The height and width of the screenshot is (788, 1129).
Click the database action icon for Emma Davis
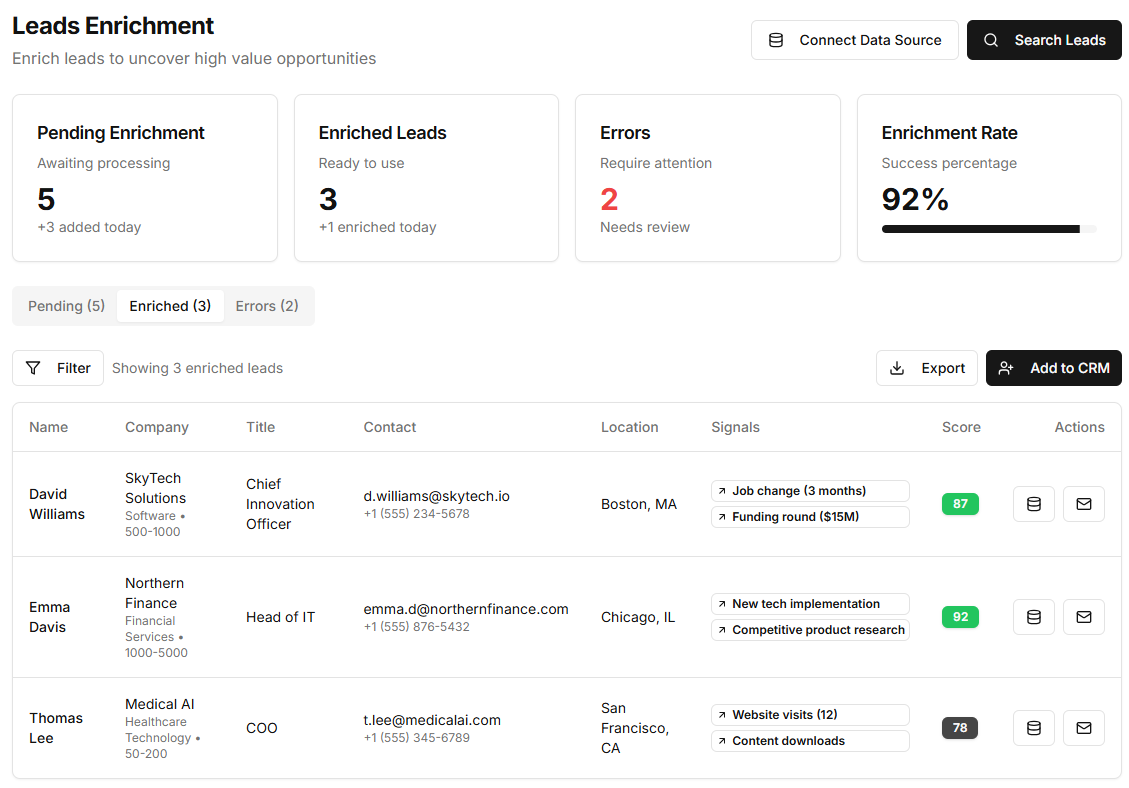click(x=1034, y=617)
